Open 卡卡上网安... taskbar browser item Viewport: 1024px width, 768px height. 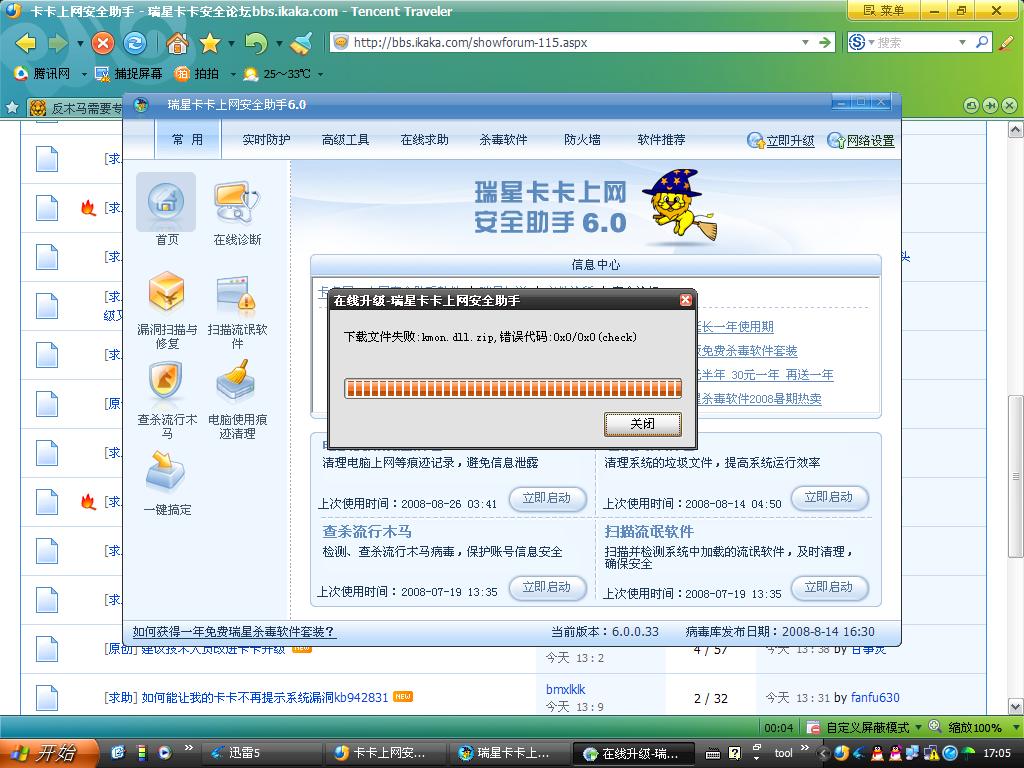[385, 753]
